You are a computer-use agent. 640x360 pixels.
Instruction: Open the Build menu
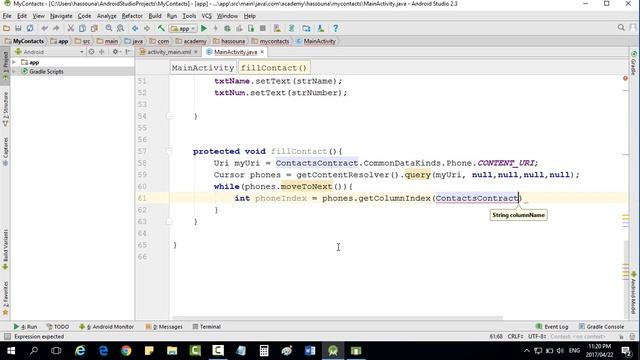155,16
